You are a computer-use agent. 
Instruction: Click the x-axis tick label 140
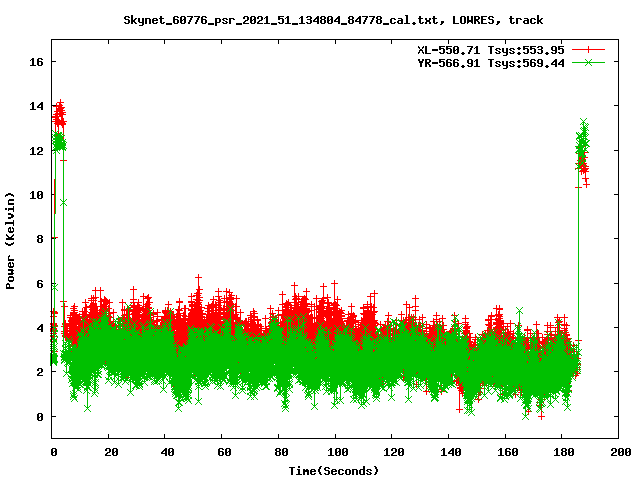point(451,452)
